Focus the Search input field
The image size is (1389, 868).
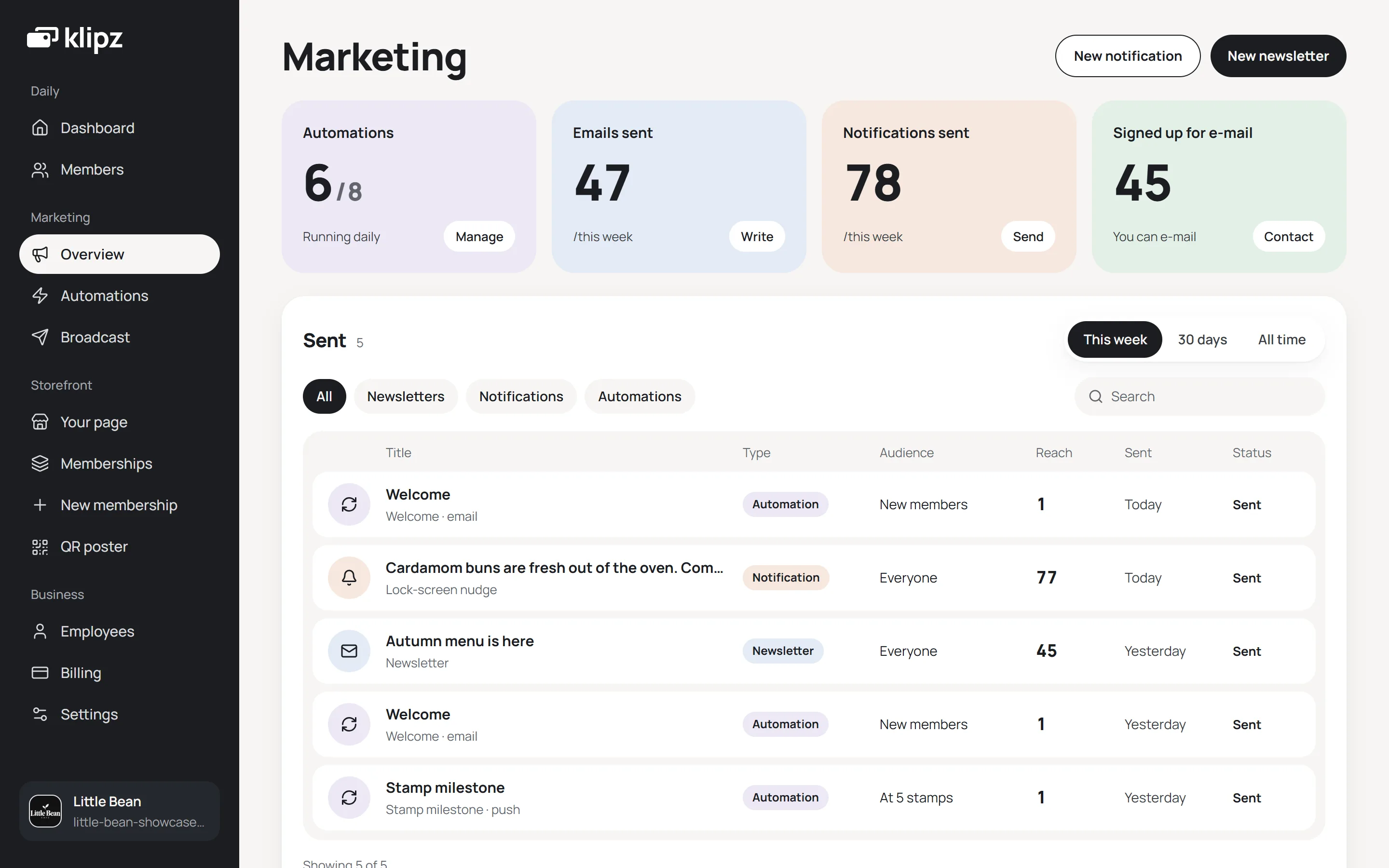[1199, 396]
